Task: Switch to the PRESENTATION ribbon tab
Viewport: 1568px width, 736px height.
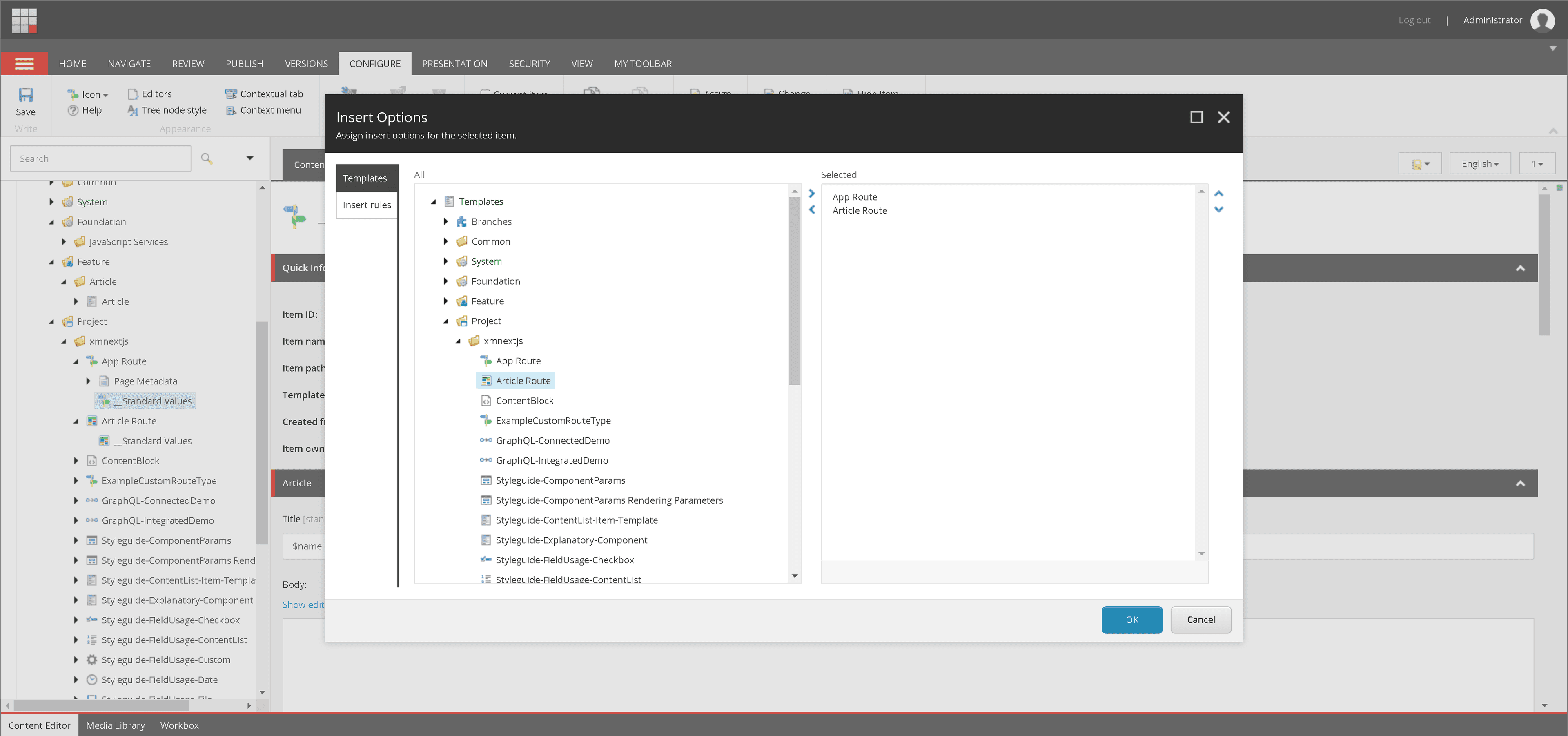Action: coord(454,63)
